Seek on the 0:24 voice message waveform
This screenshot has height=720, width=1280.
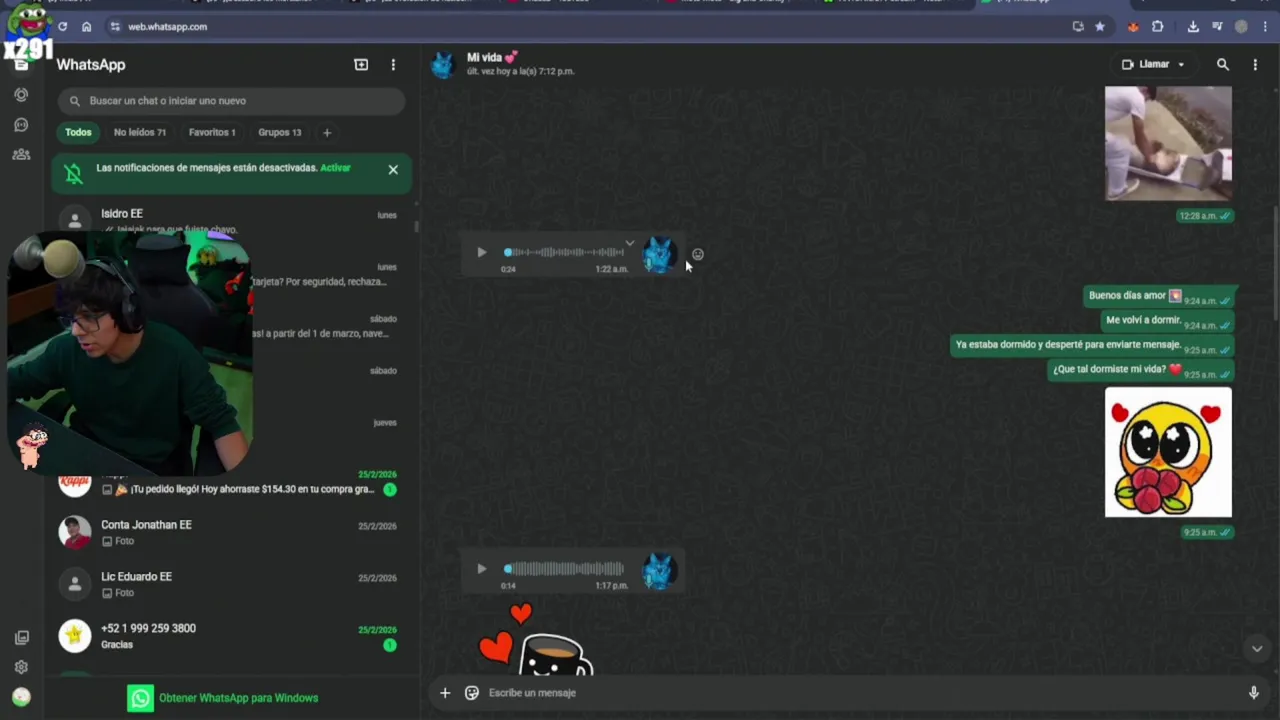[565, 253]
